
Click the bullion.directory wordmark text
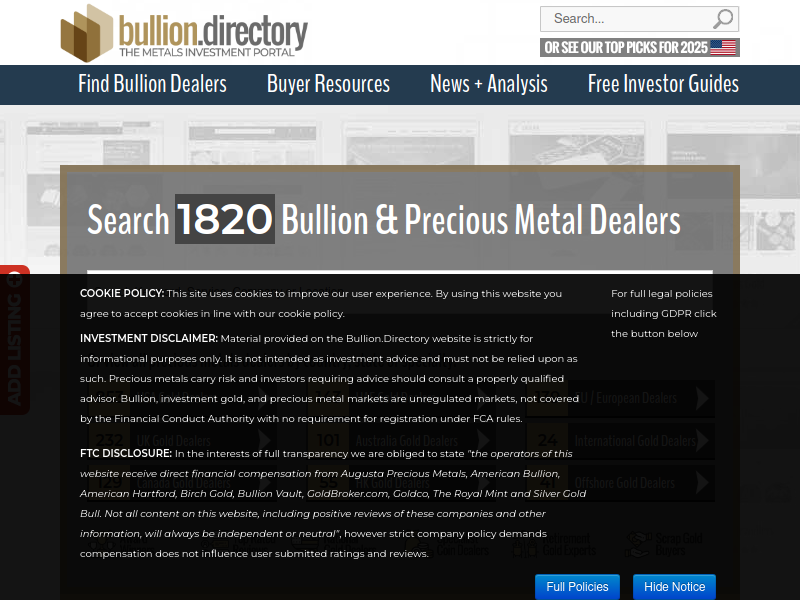[212, 32]
